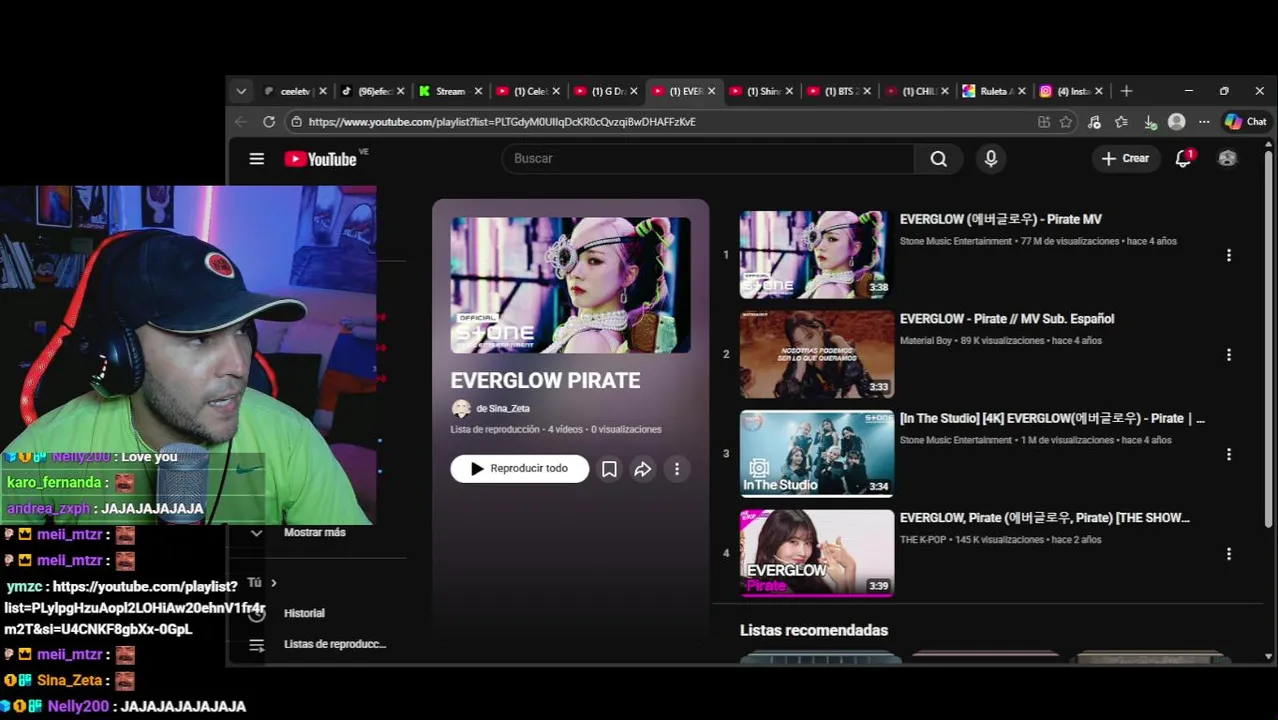Open title [In The Studio] [4K] EVERGLOW Pirate
The width and height of the screenshot is (1278, 720).
(1052, 418)
